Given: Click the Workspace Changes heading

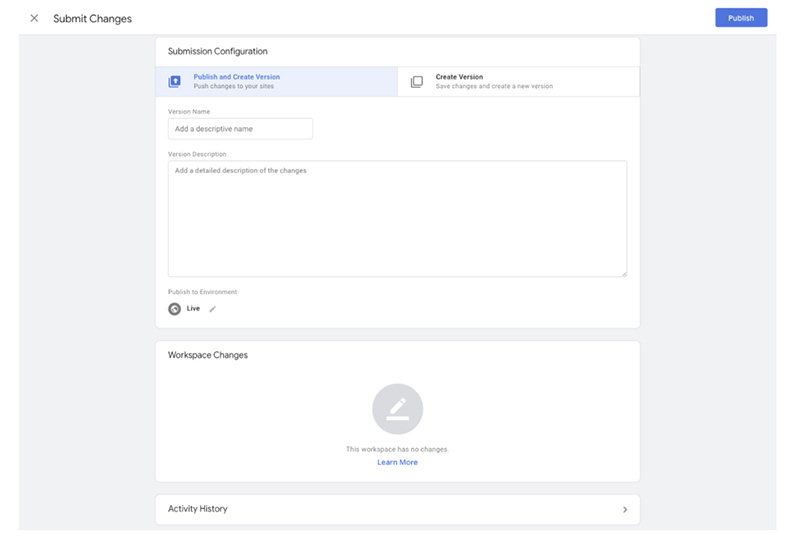Looking at the screenshot, I should [x=208, y=355].
